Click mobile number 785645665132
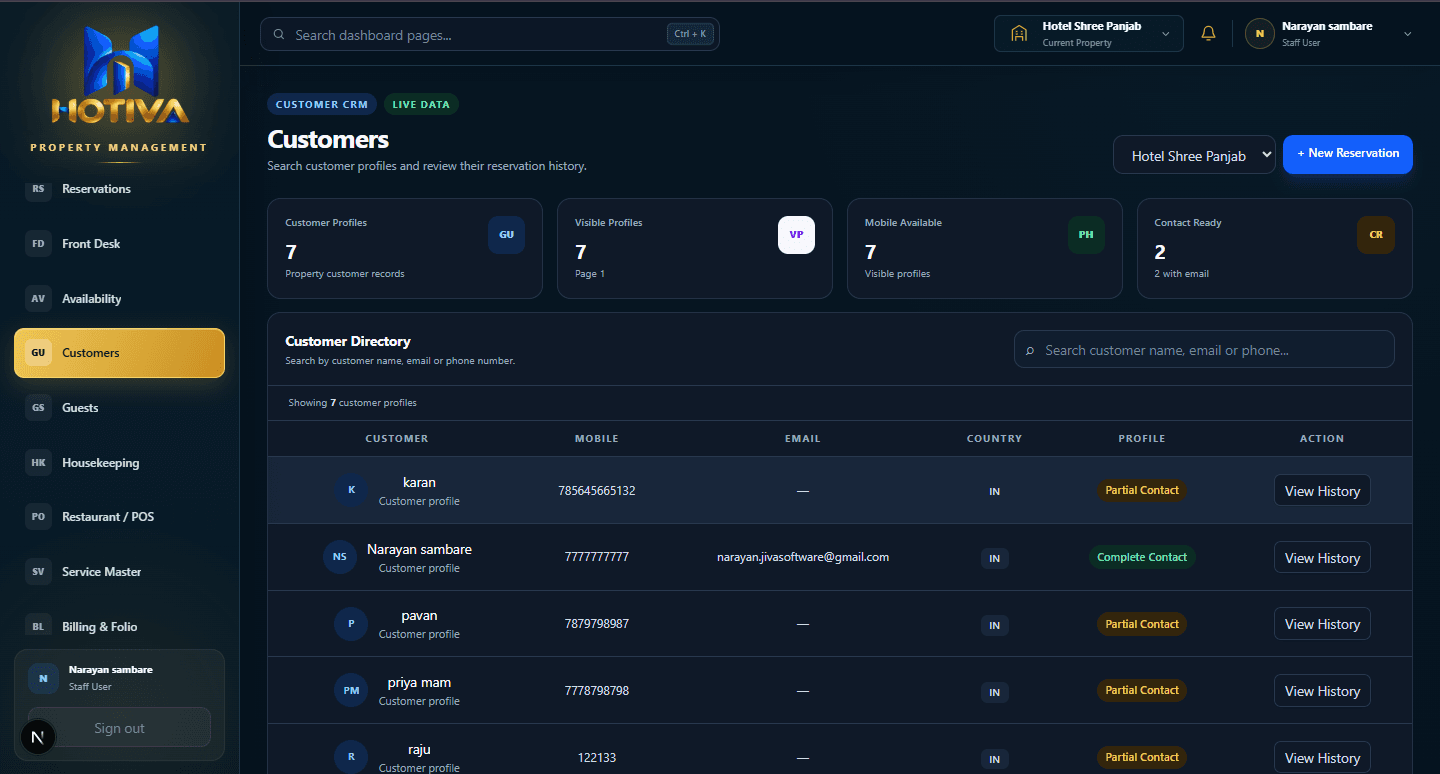Image resolution: width=1440 pixels, height=774 pixels. tap(597, 491)
